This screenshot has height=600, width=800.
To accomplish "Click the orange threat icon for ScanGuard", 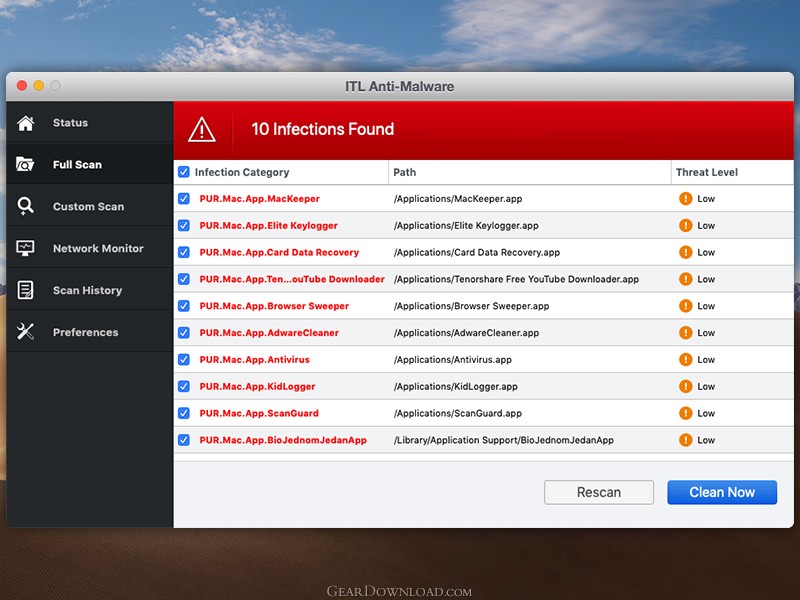I will tap(685, 413).
